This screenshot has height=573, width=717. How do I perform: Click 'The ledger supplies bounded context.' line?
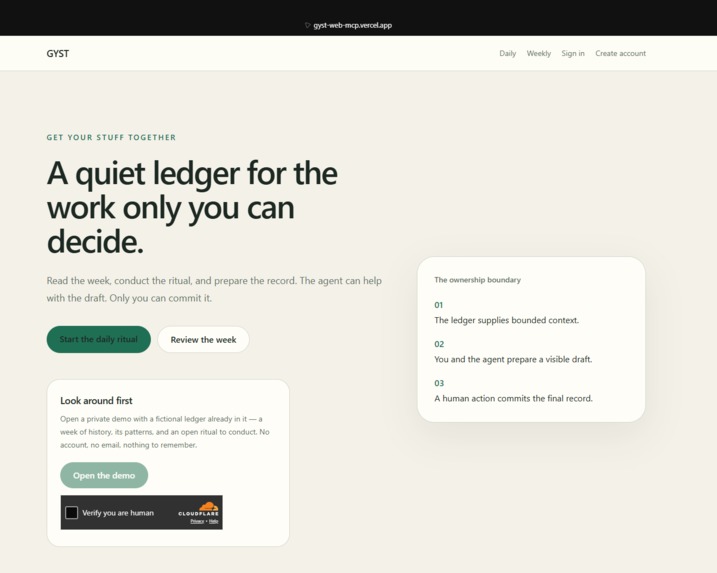pyautogui.click(x=506, y=320)
